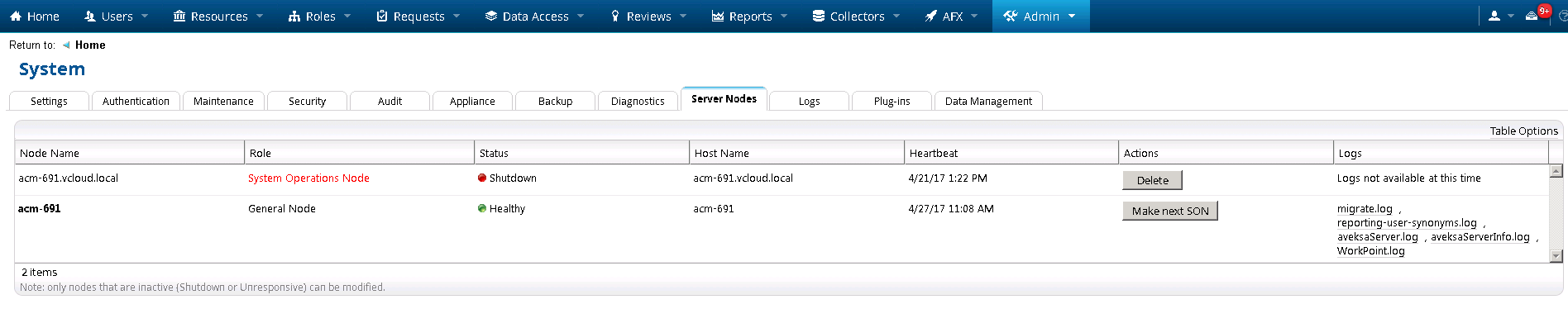This screenshot has height=309, width=1568.
Task: Click the 2 items count text
Action: pyautogui.click(x=39, y=272)
